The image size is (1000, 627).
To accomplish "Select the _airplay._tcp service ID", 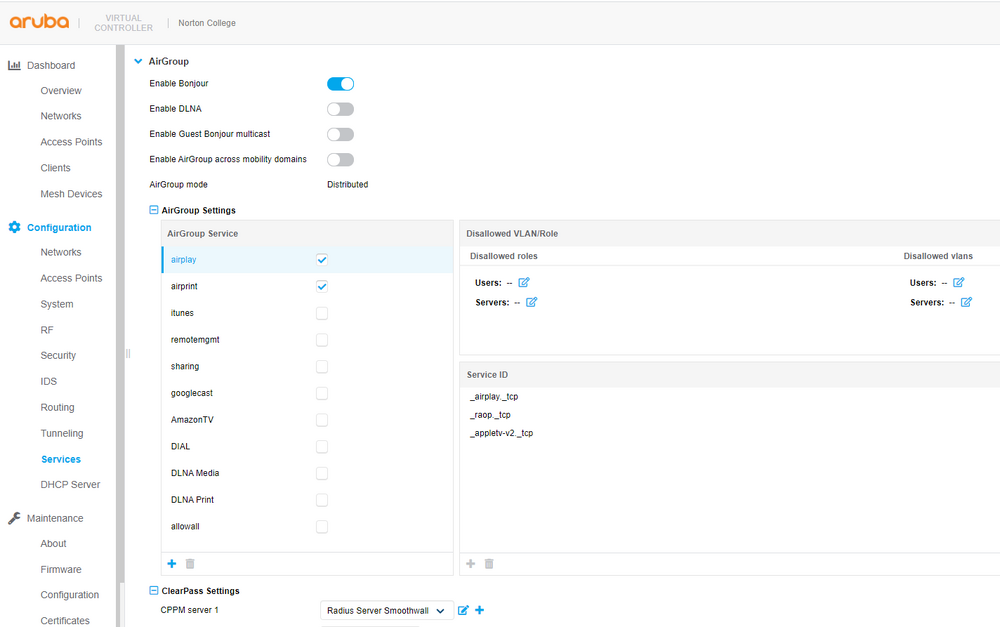I will click(x=494, y=397).
